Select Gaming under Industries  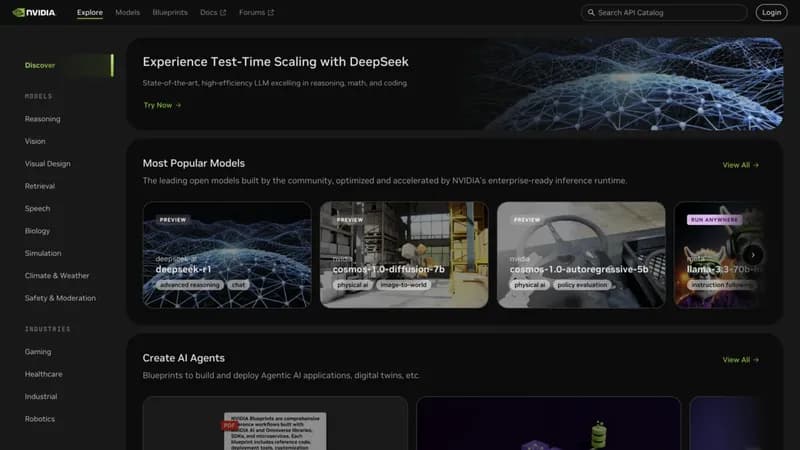click(x=38, y=352)
